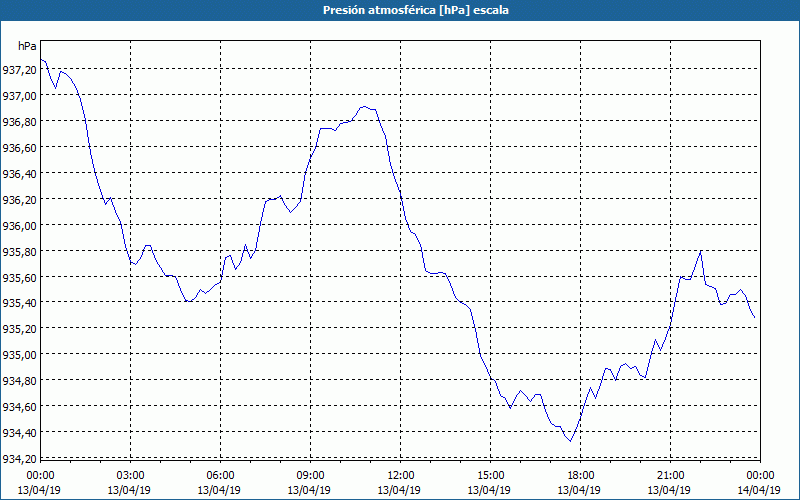The height and width of the screenshot is (500, 800).
Task: Click the 'Presión atmosférica [hPa] escala' title
Action: [x=415, y=10]
